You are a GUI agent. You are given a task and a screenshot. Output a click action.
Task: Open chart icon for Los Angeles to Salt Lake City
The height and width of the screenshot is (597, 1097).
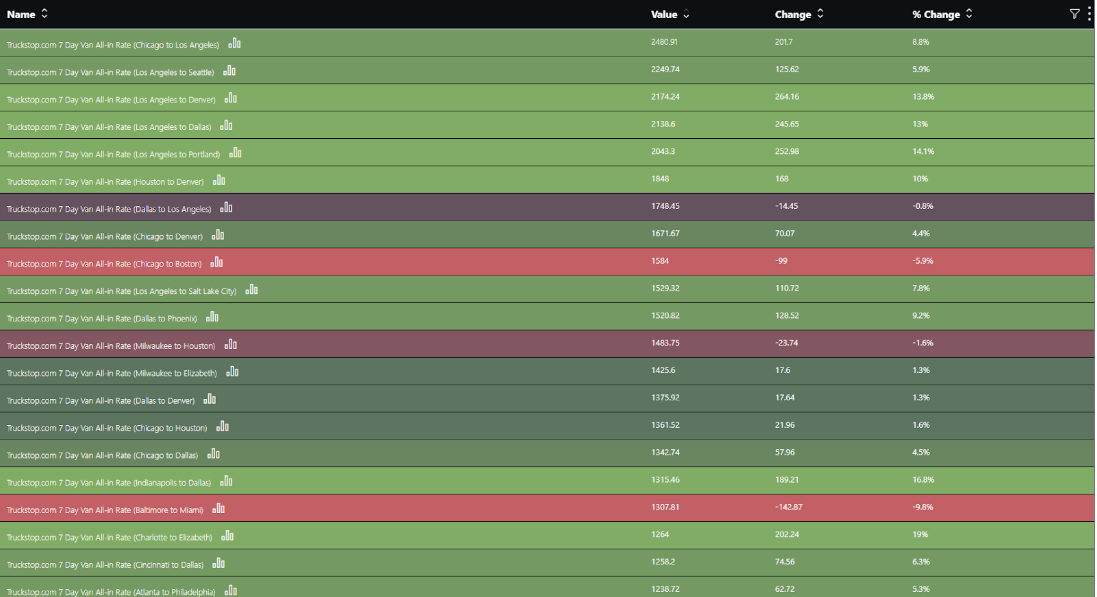(252, 290)
